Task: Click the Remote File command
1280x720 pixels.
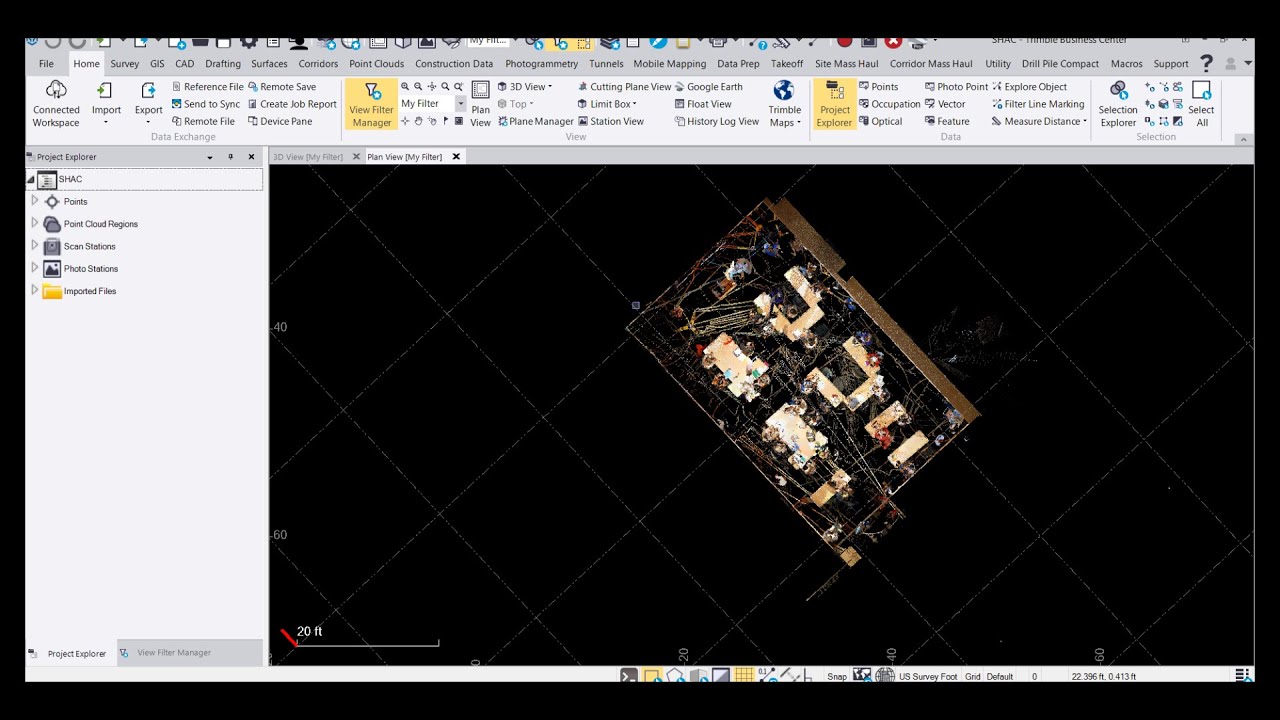Action: coord(203,121)
